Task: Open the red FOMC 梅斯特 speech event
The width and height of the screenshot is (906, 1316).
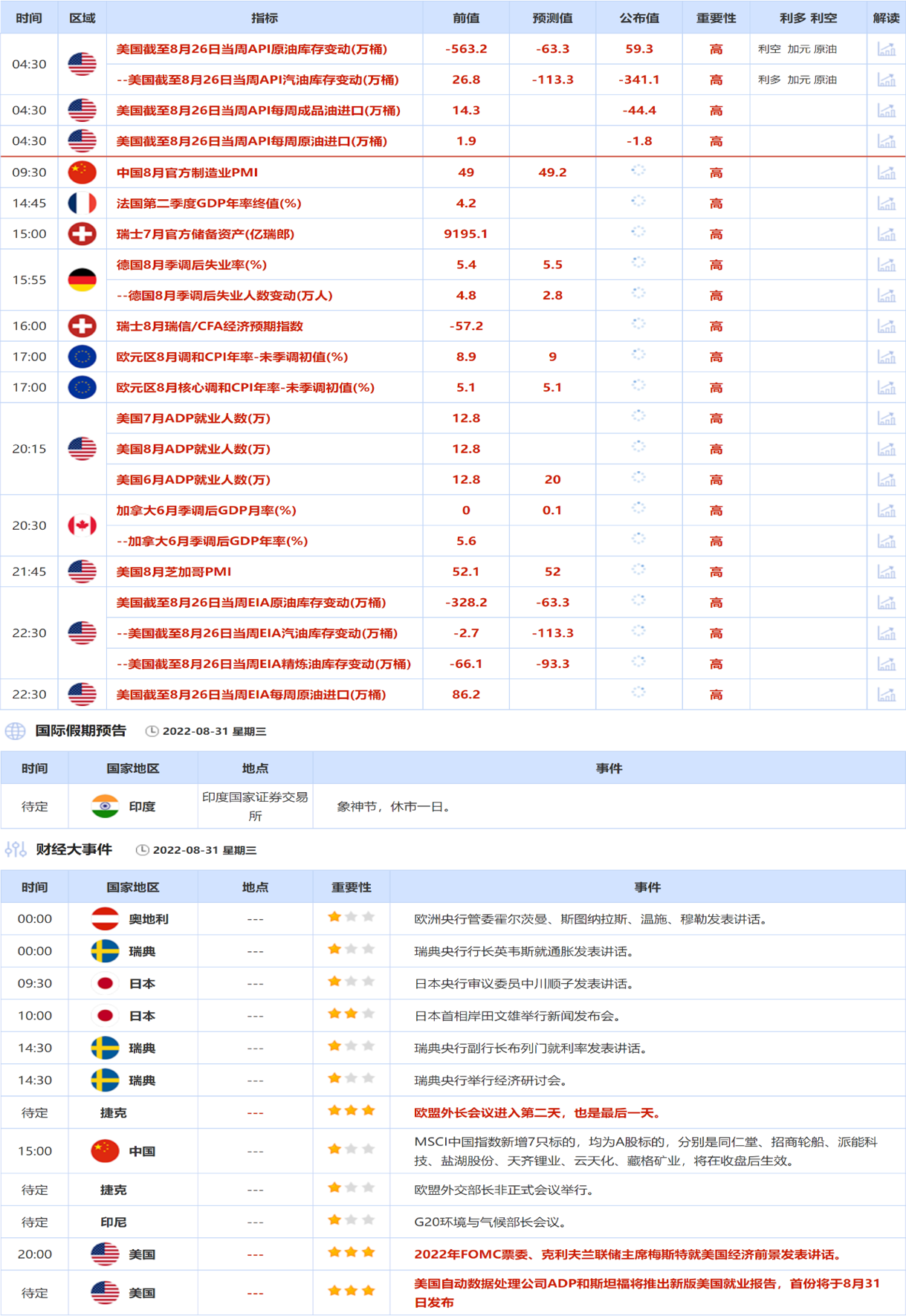Action: 628,1254
